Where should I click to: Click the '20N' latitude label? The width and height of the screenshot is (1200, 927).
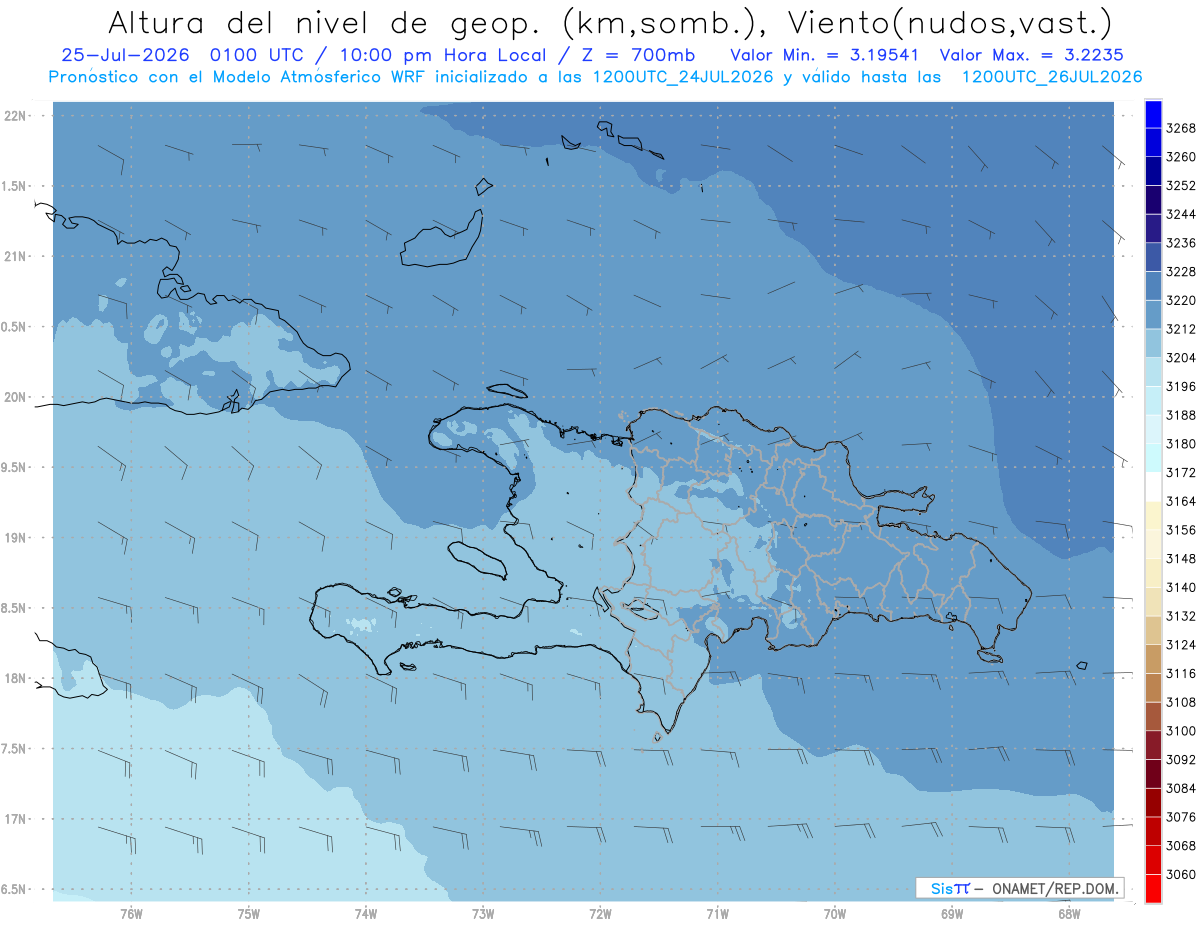pyautogui.click(x=15, y=397)
